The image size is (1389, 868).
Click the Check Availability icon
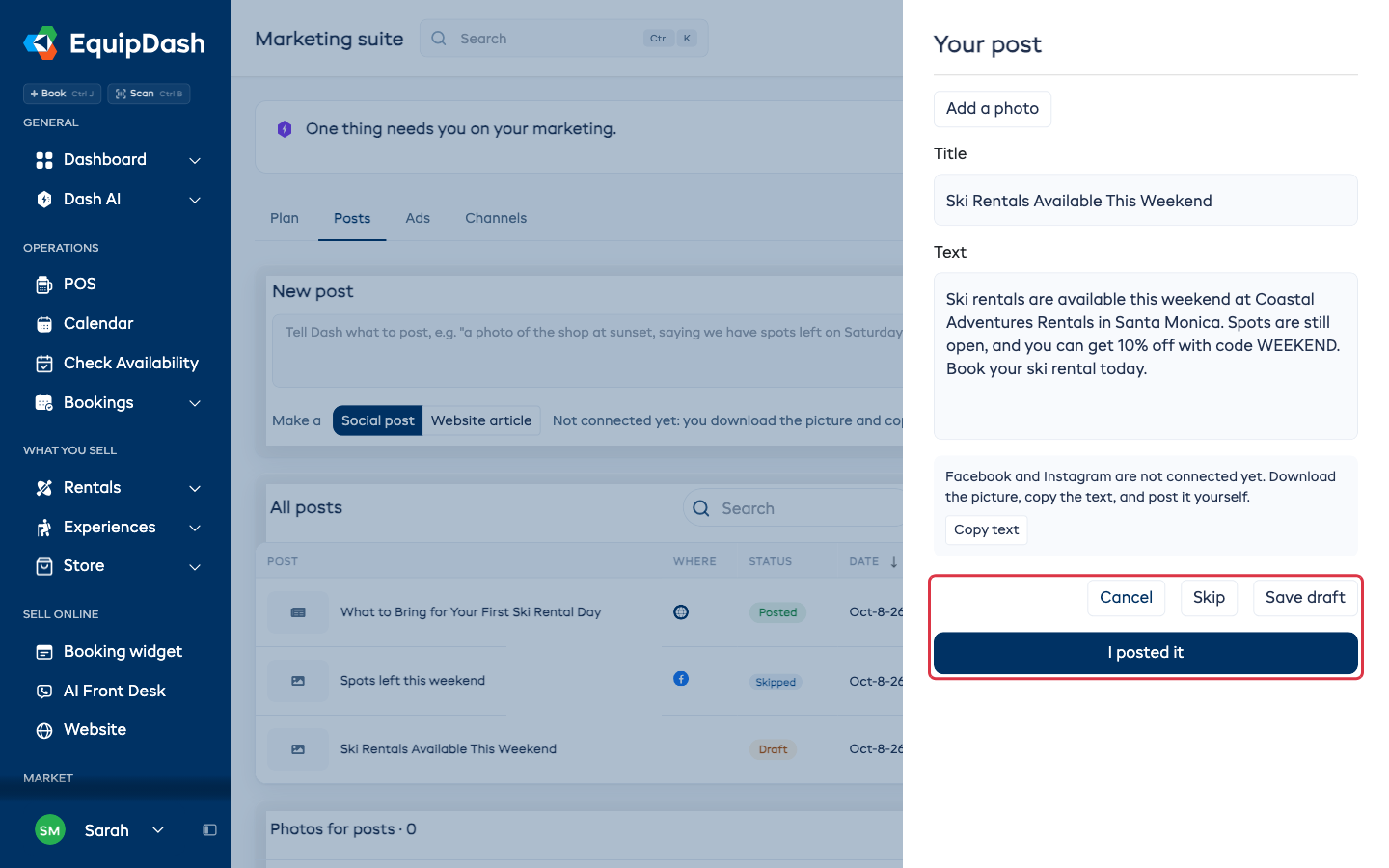coord(44,364)
